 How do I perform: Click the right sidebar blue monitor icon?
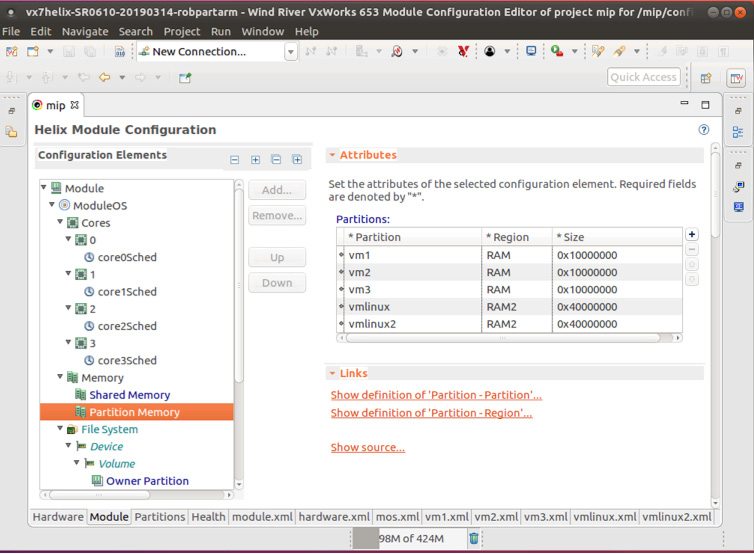739,207
